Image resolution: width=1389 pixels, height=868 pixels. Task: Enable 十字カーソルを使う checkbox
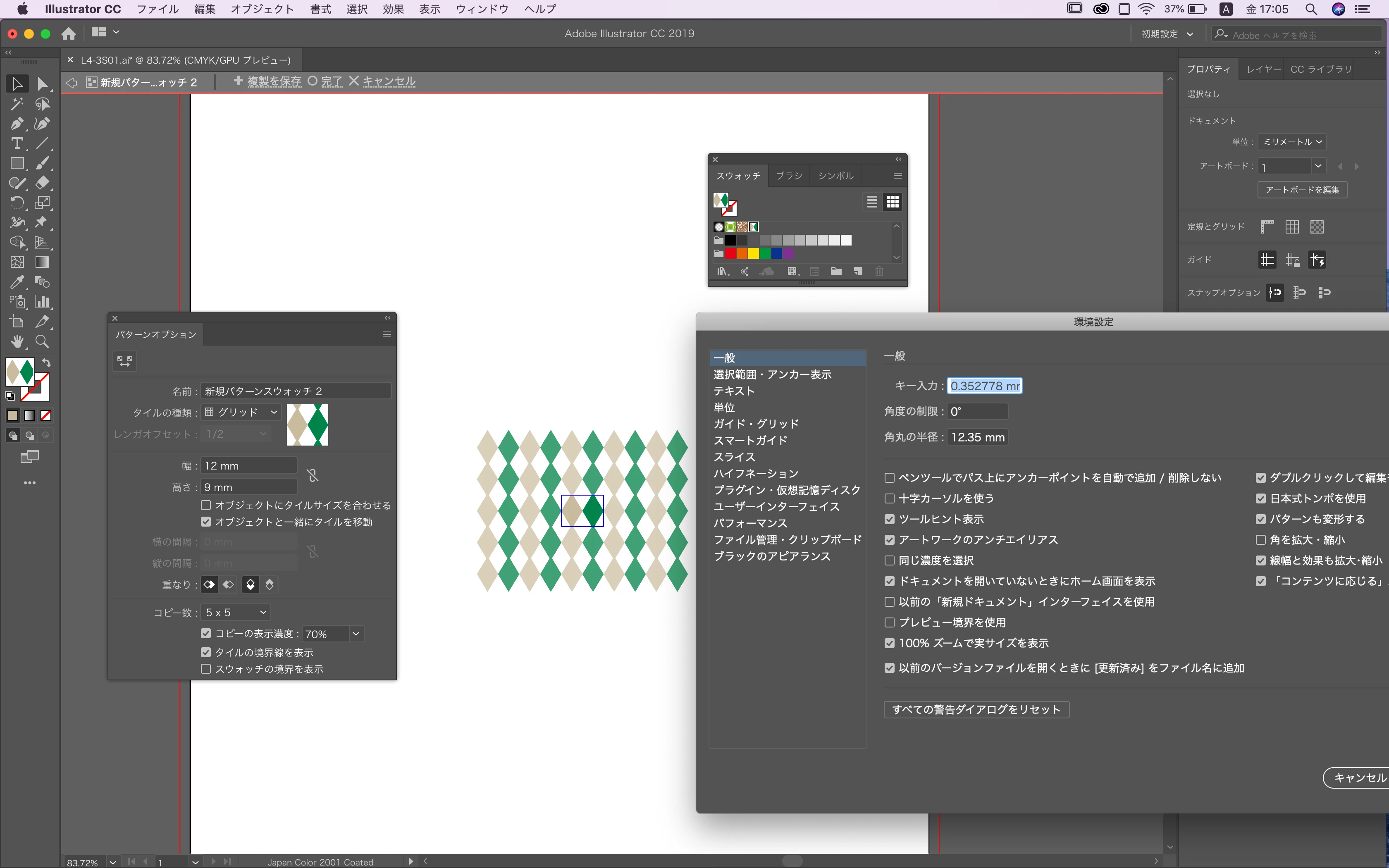[890, 498]
